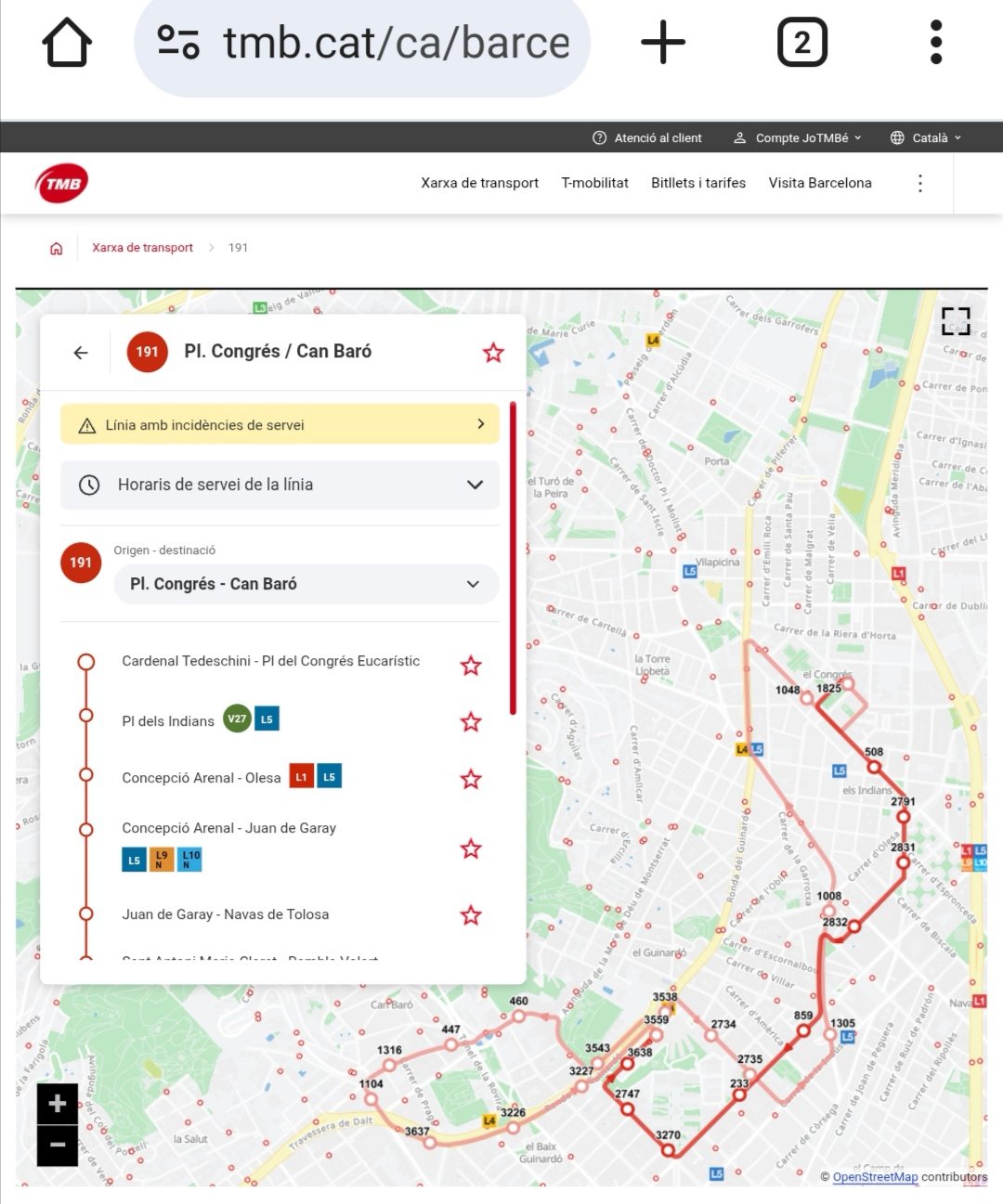1003x1204 pixels.
Task: Open a new browser tab
Action: click(x=663, y=43)
